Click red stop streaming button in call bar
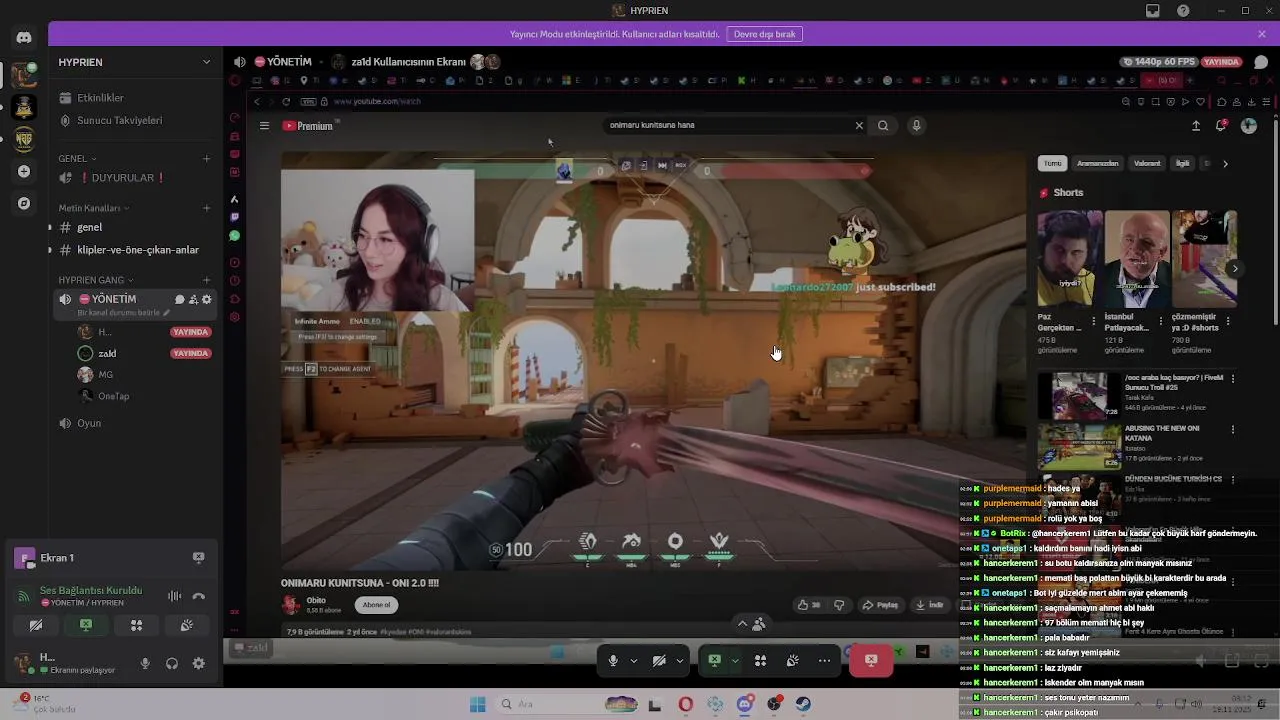Image resolution: width=1280 pixels, height=720 pixels. (x=871, y=660)
